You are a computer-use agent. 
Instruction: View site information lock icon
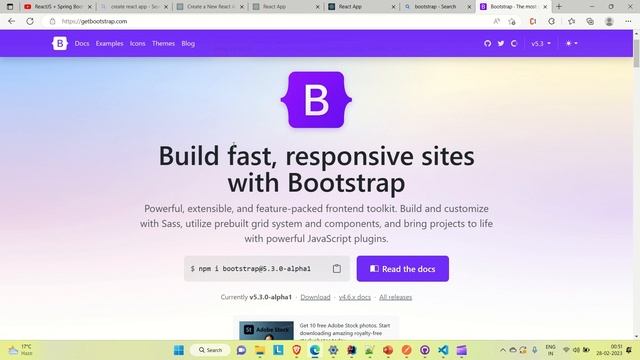pyautogui.click(x=52, y=21)
